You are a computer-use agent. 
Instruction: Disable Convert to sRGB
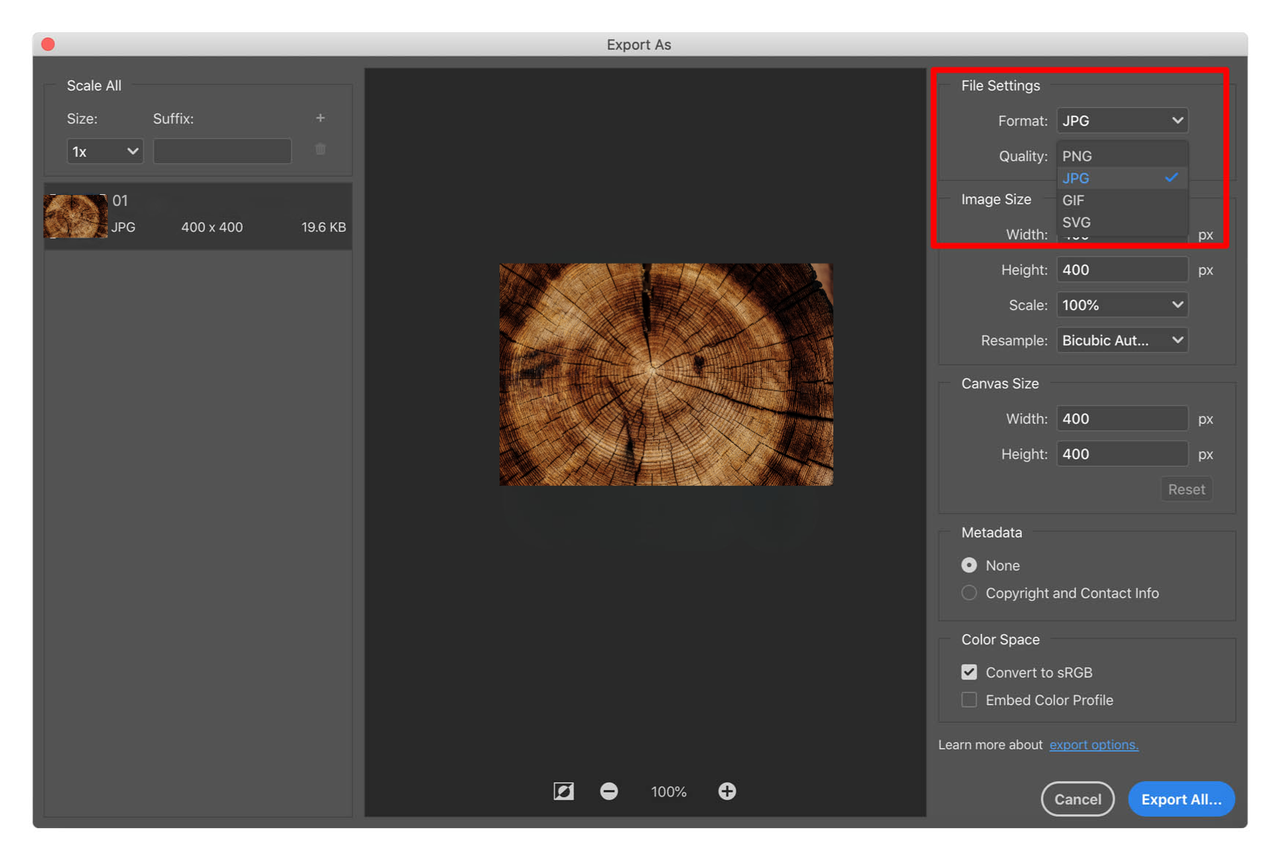968,671
